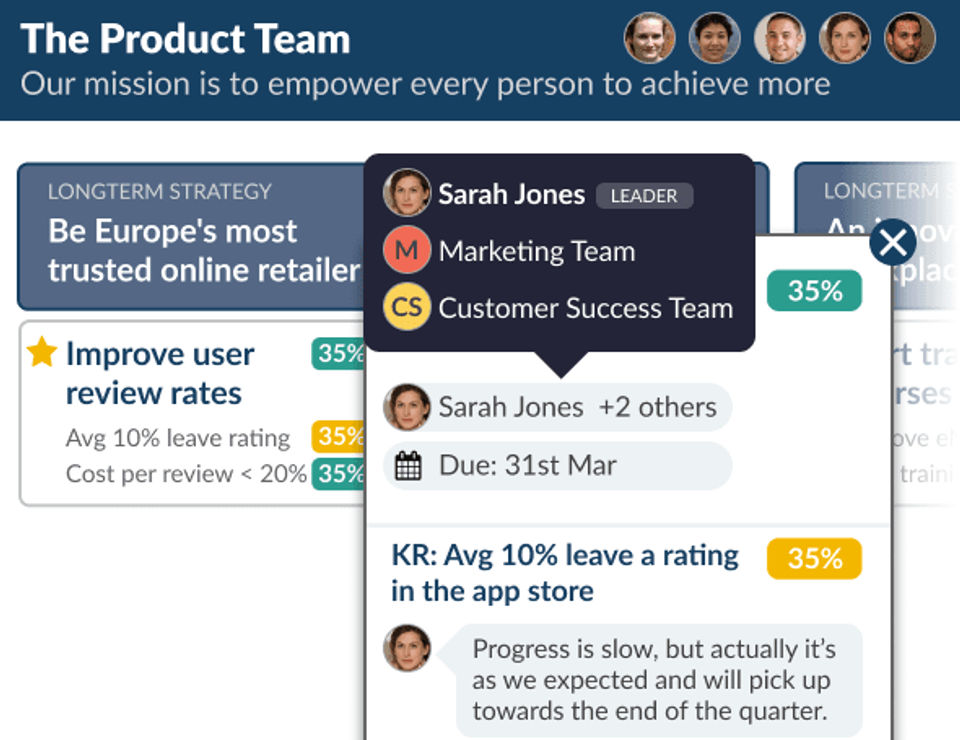Click the LEADER badge next to Sarah Jones

click(x=644, y=196)
